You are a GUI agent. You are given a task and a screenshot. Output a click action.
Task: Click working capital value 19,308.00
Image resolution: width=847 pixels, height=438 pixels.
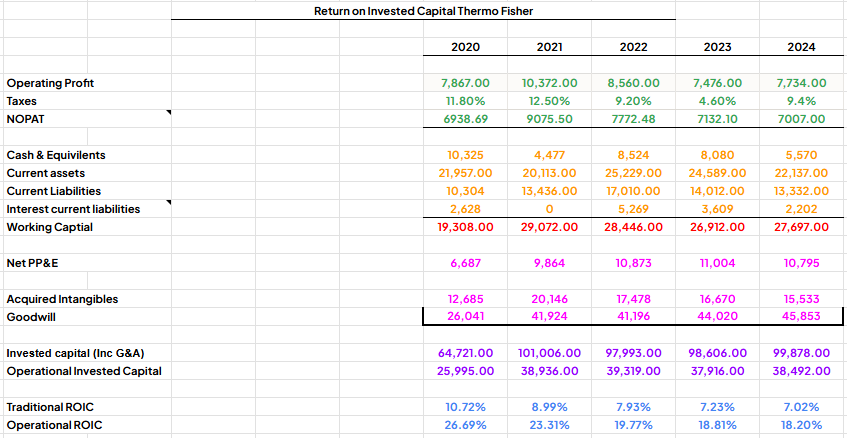click(x=465, y=227)
